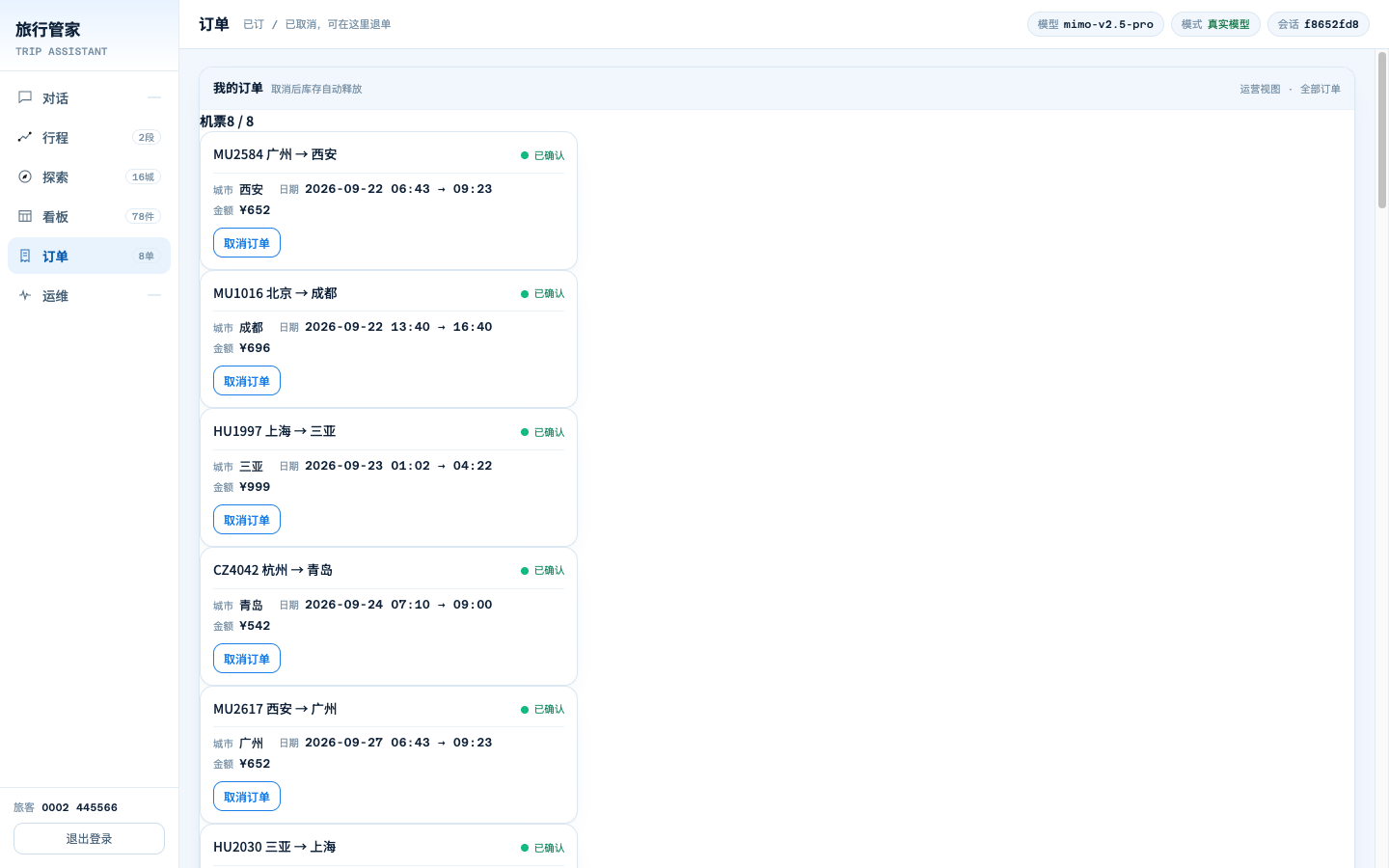Select the 看板 board icon
Screen dimensions: 1389x868
pyautogui.click(x=25, y=216)
